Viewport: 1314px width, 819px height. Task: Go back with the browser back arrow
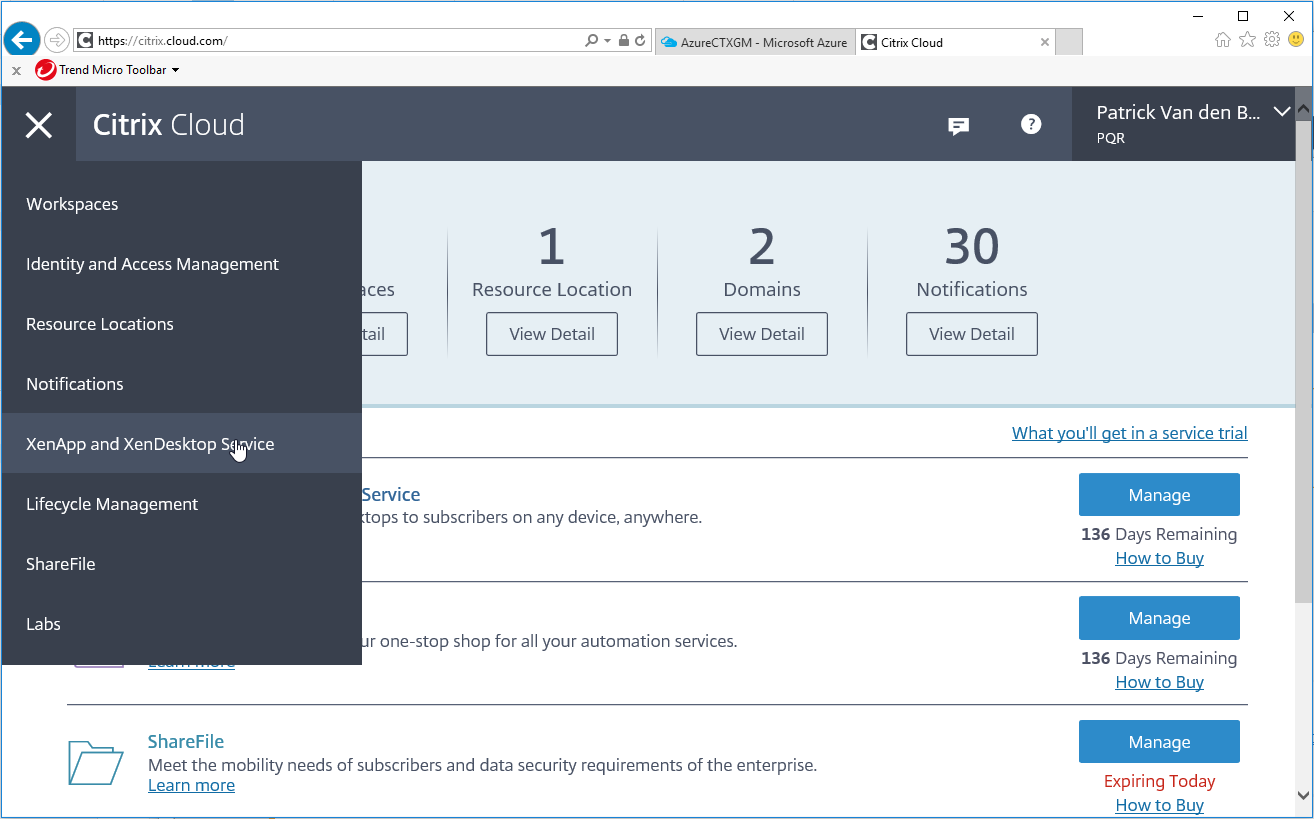(22, 41)
